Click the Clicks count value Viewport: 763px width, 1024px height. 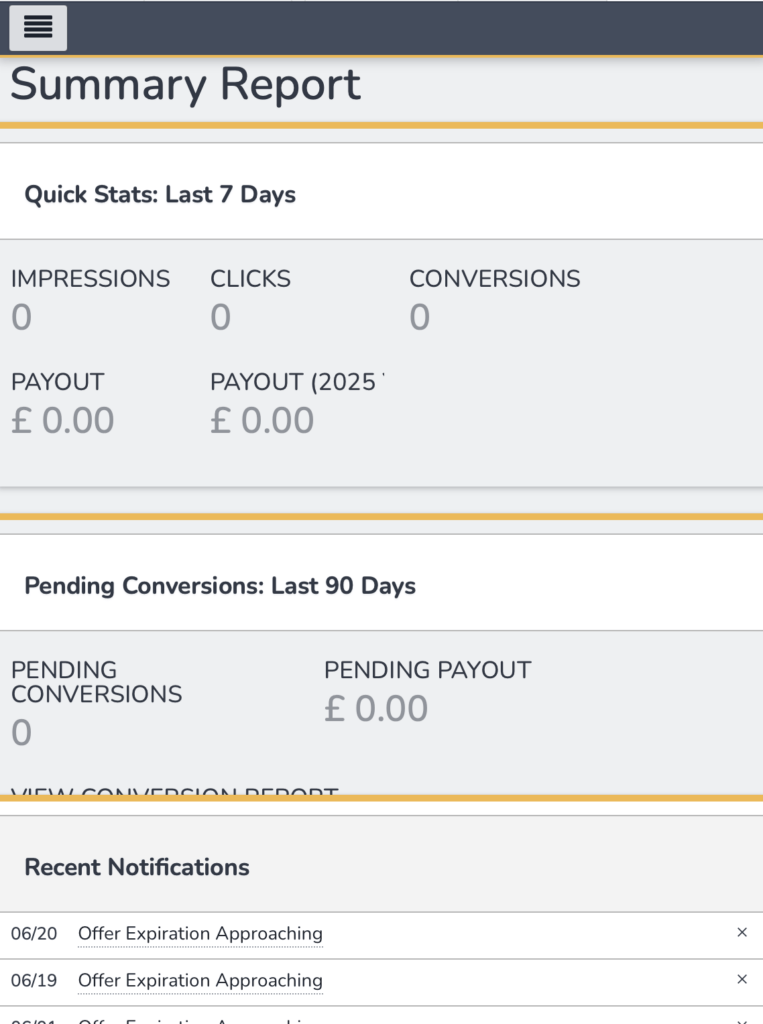pos(221,318)
